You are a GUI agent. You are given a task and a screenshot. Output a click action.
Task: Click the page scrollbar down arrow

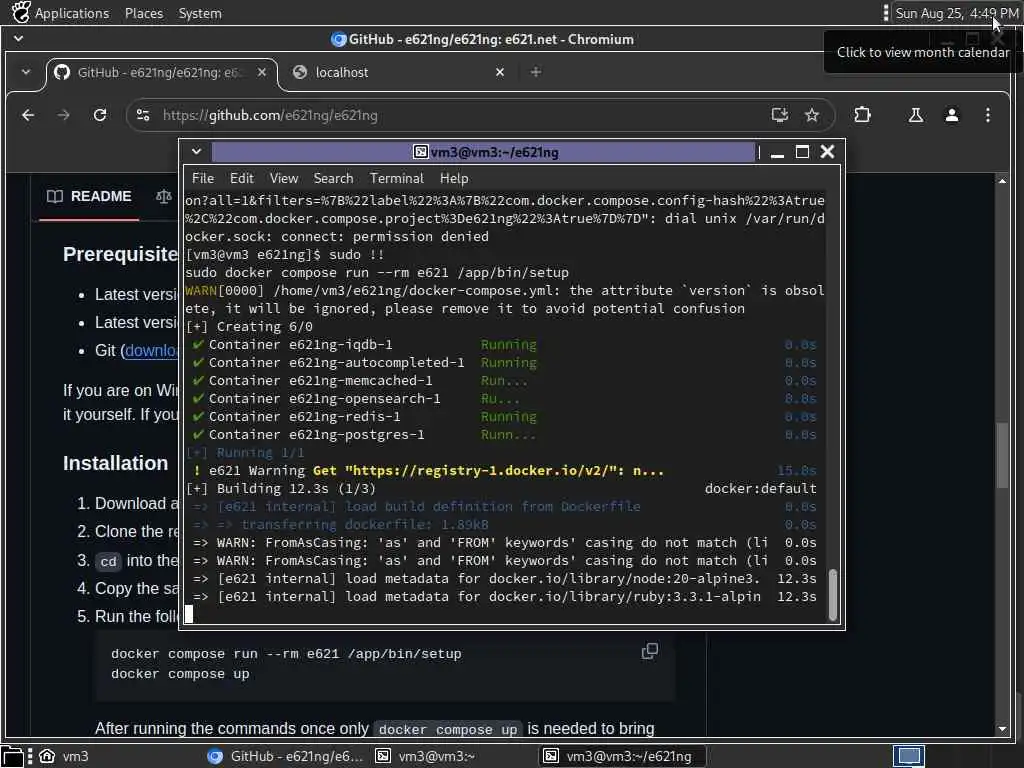1002,729
